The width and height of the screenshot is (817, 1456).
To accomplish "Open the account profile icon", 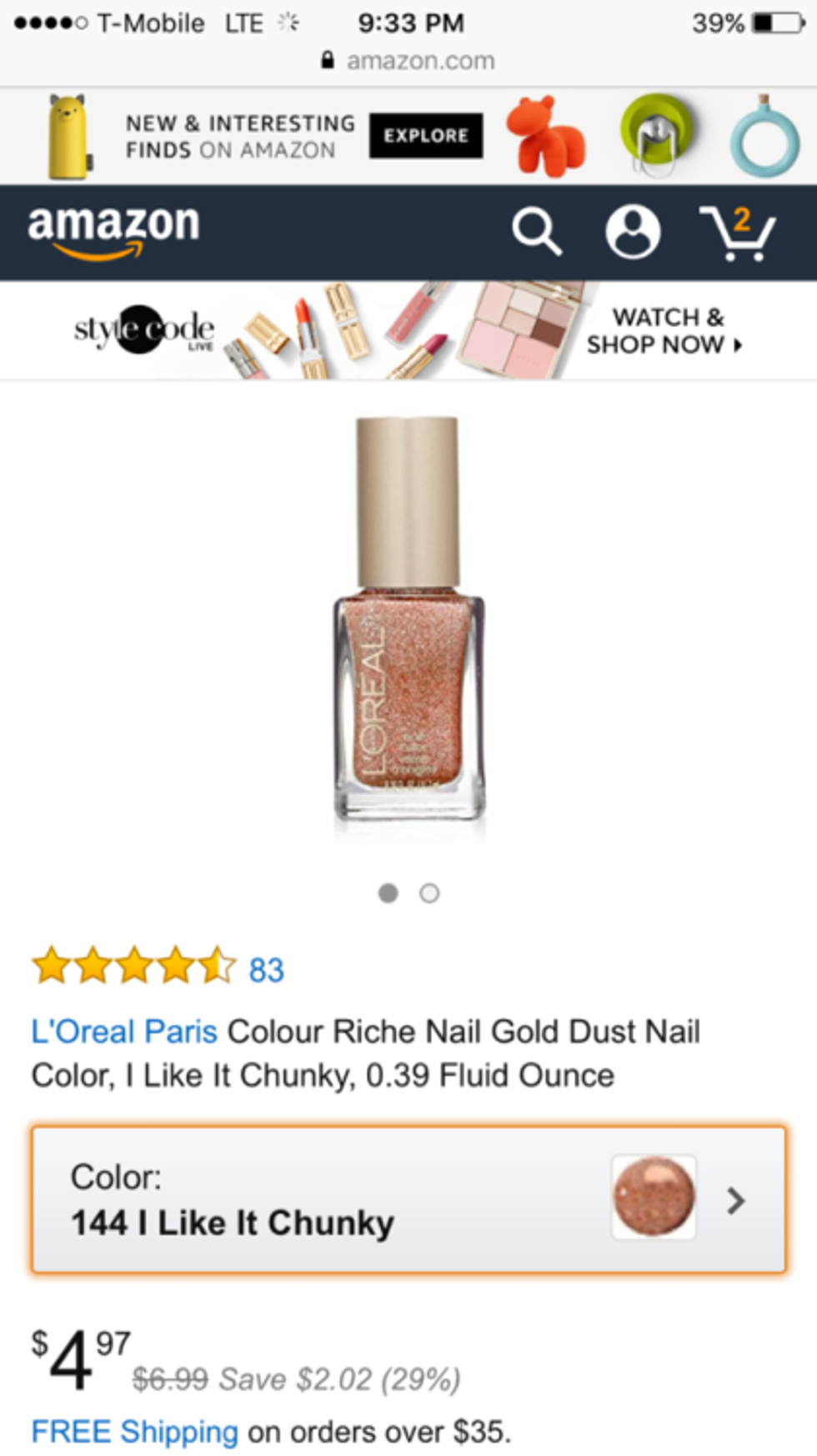I will point(633,231).
